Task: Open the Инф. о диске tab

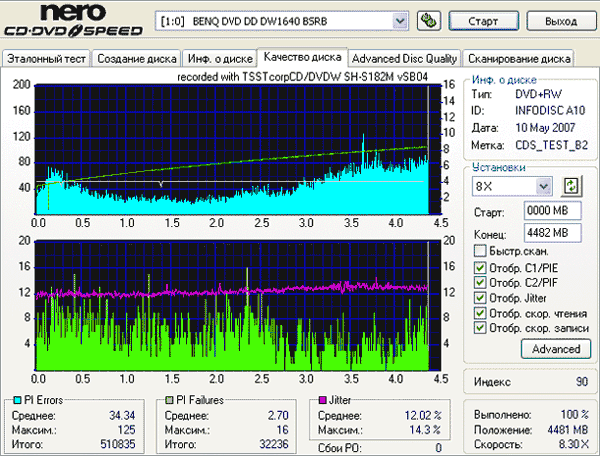Action: 220,59
